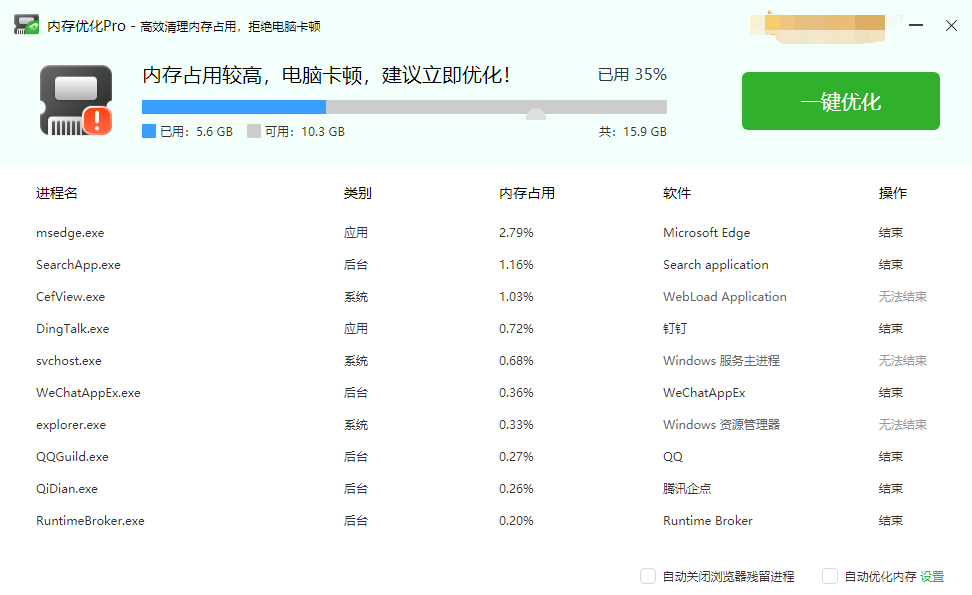End the 钉钉 DingTalk process
Screen dimensions: 972x595
(890, 328)
